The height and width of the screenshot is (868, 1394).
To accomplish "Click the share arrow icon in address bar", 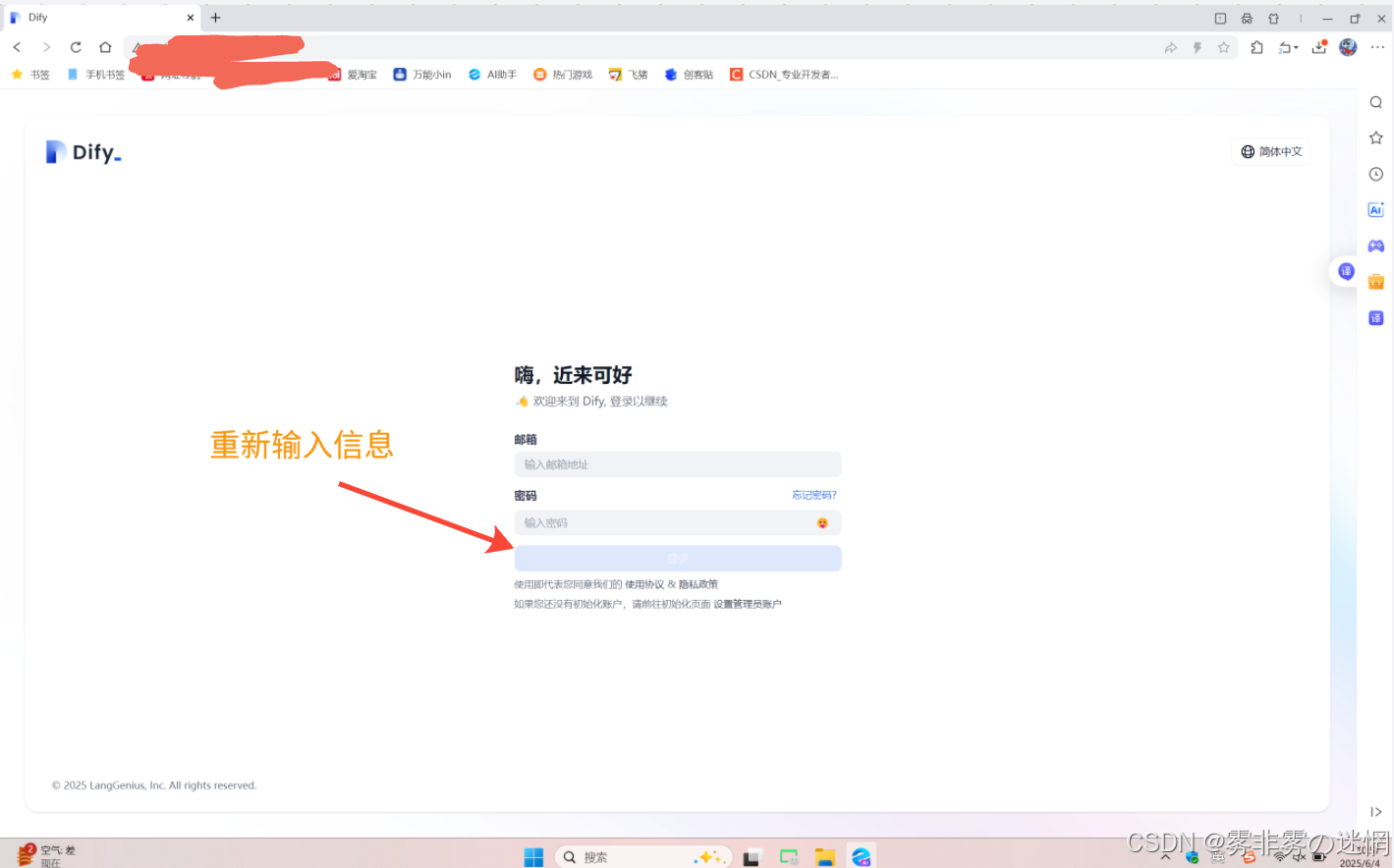I will tap(1170, 47).
